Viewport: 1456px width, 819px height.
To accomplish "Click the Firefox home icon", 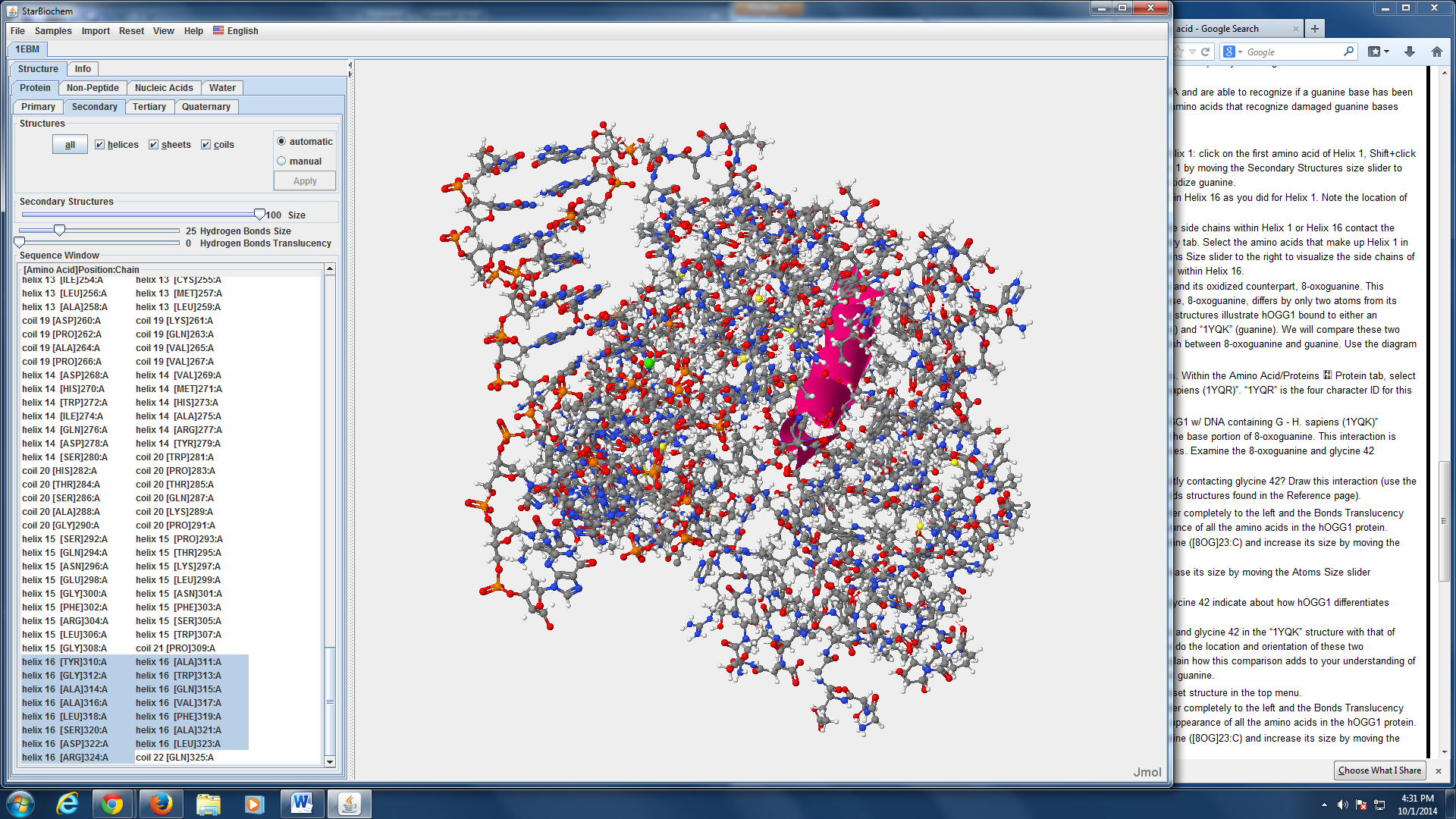I will pyautogui.click(x=1436, y=52).
